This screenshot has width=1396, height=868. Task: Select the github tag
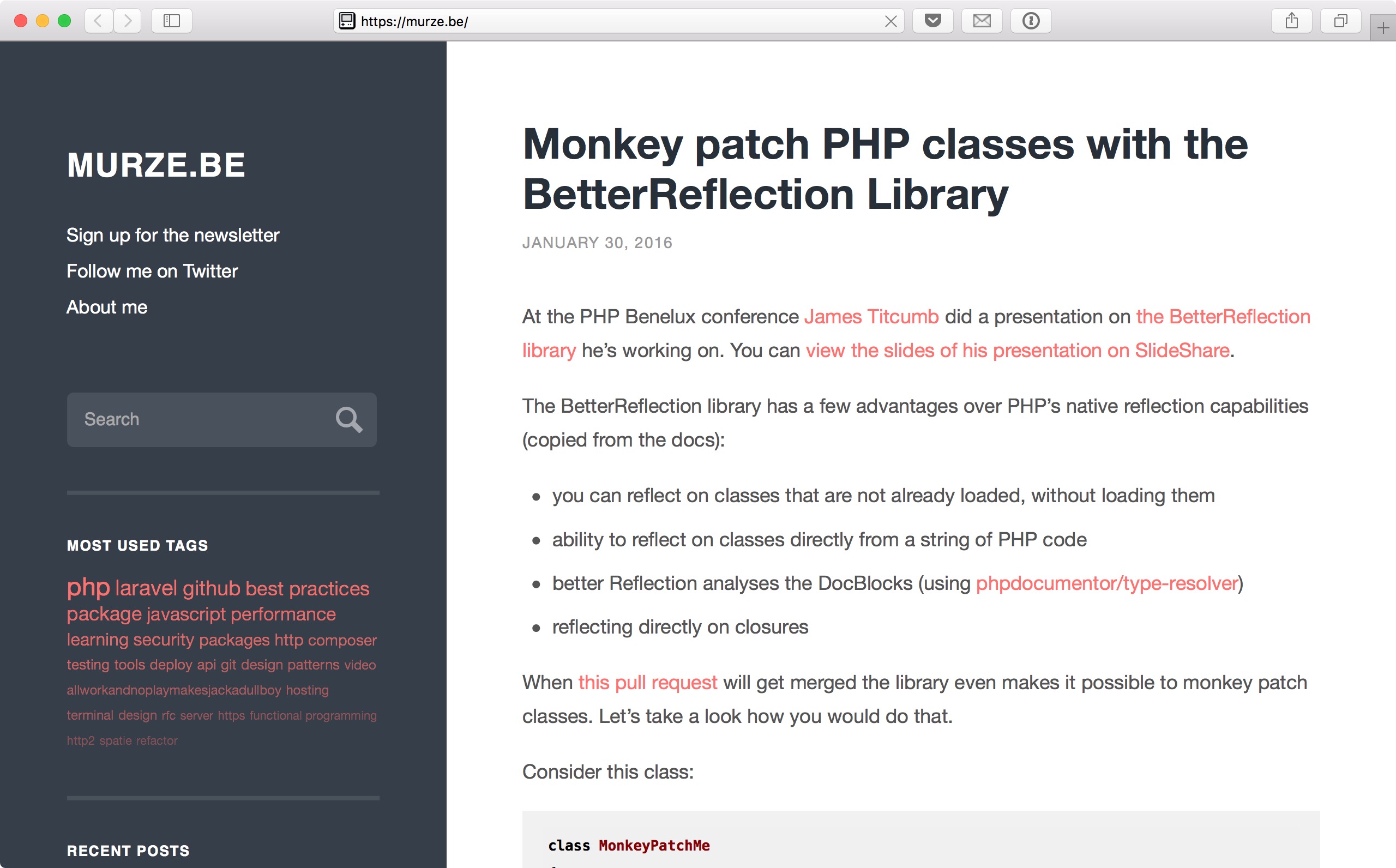[212, 588]
